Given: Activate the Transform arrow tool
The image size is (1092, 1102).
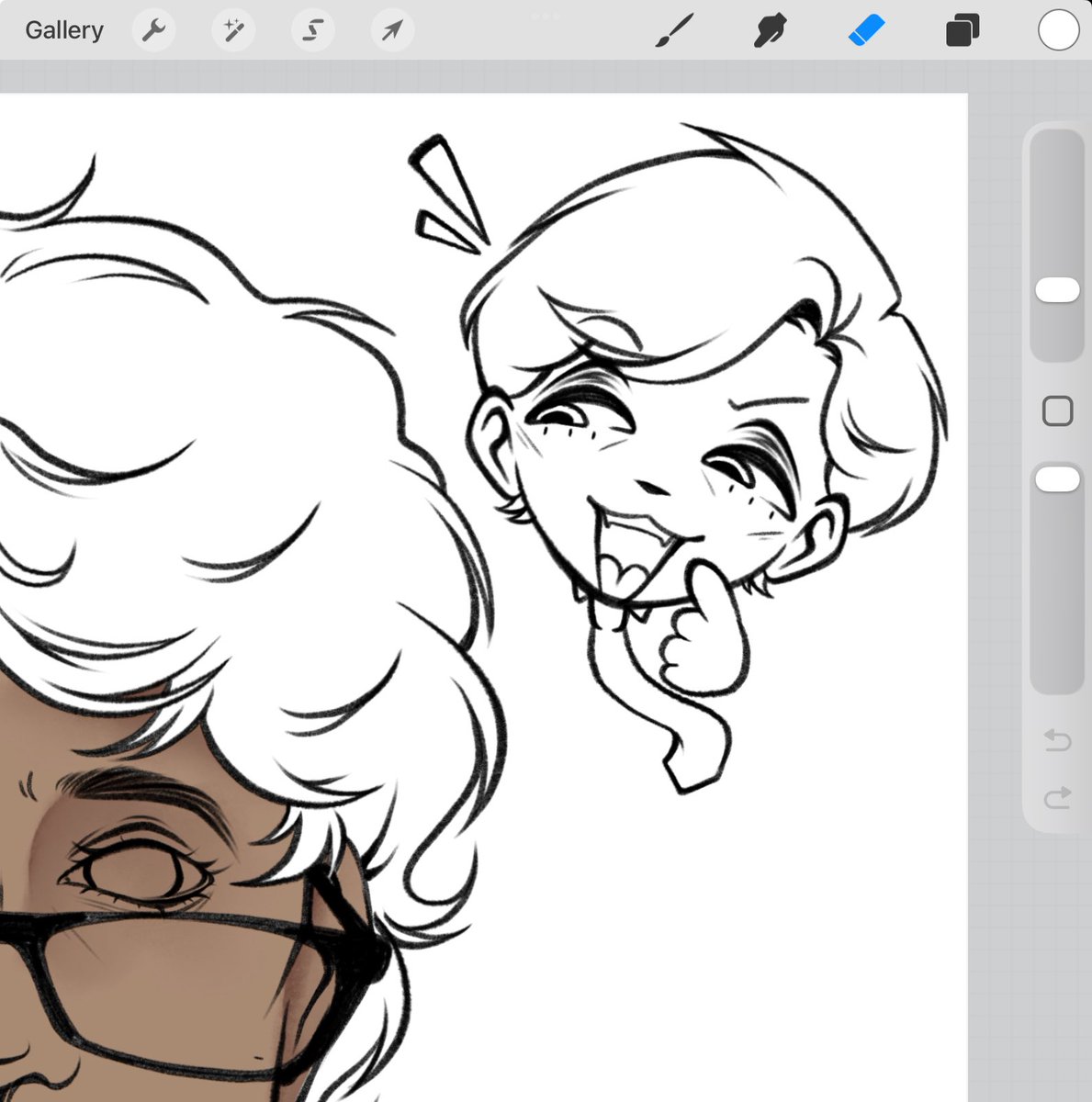Looking at the screenshot, I should pos(393,30).
